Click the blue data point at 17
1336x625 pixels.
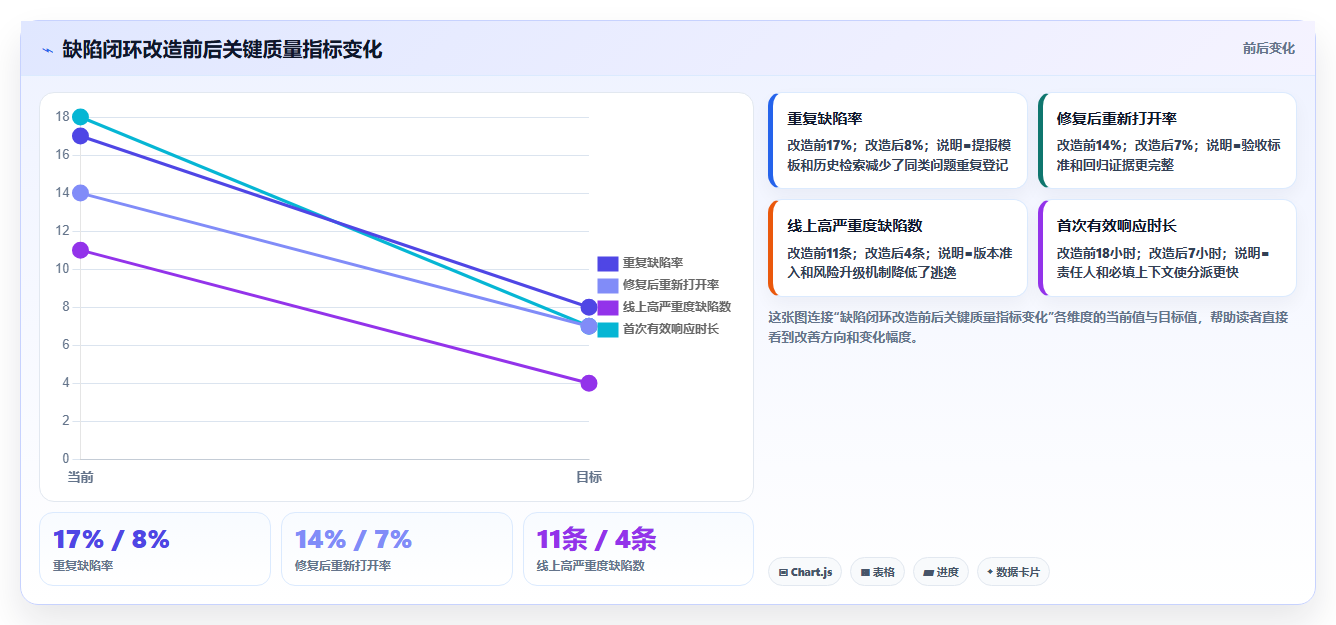pos(81,136)
